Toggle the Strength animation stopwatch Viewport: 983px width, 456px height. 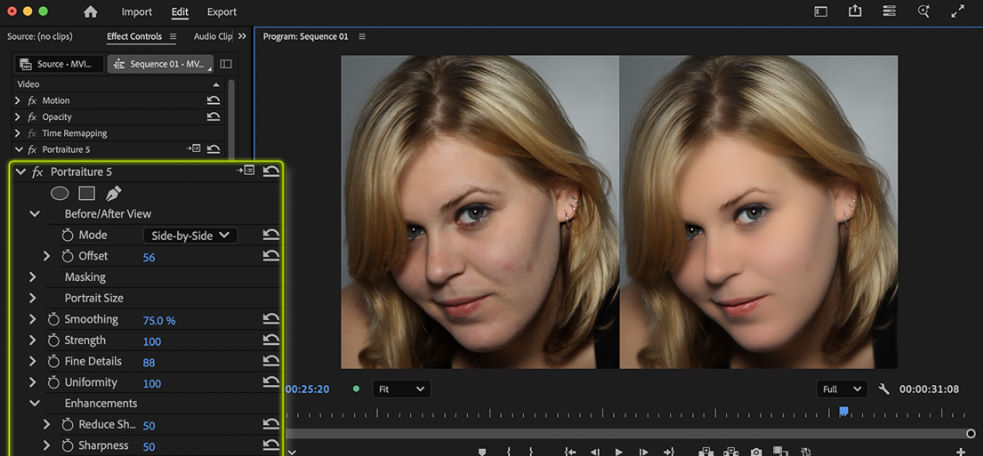coord(54,341)
